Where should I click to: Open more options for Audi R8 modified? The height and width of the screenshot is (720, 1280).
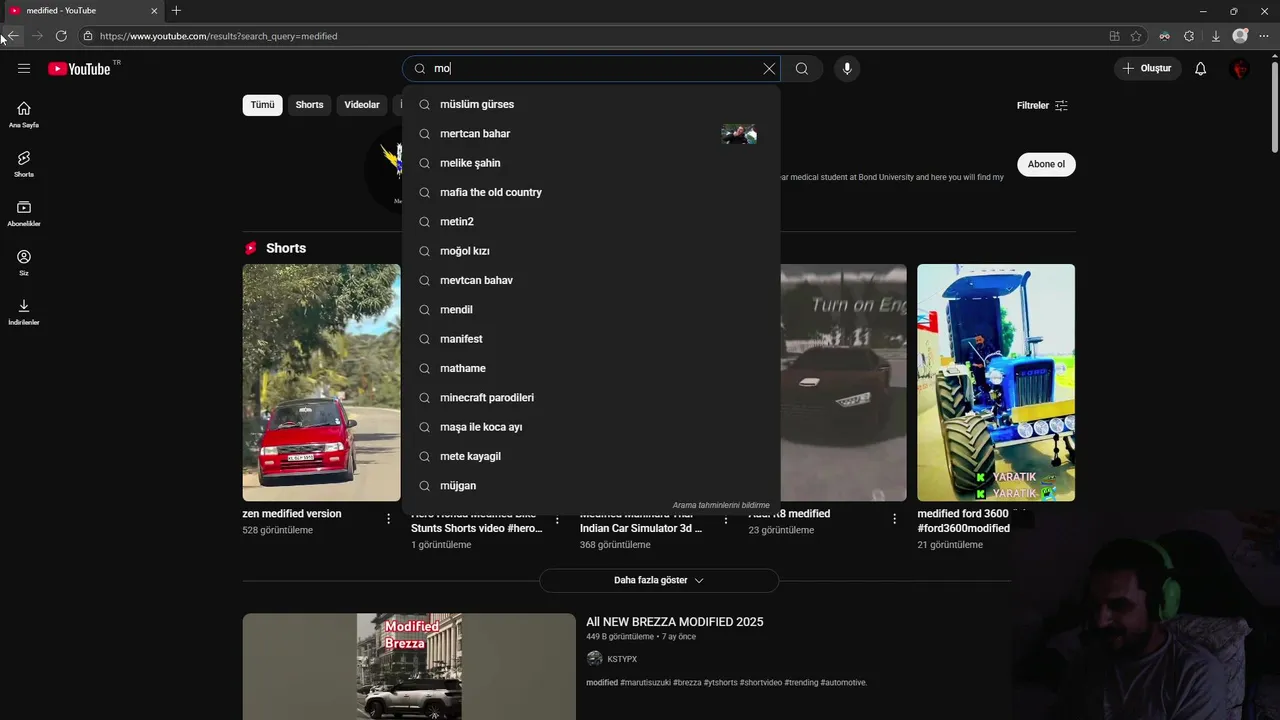(x=895, y=519)
